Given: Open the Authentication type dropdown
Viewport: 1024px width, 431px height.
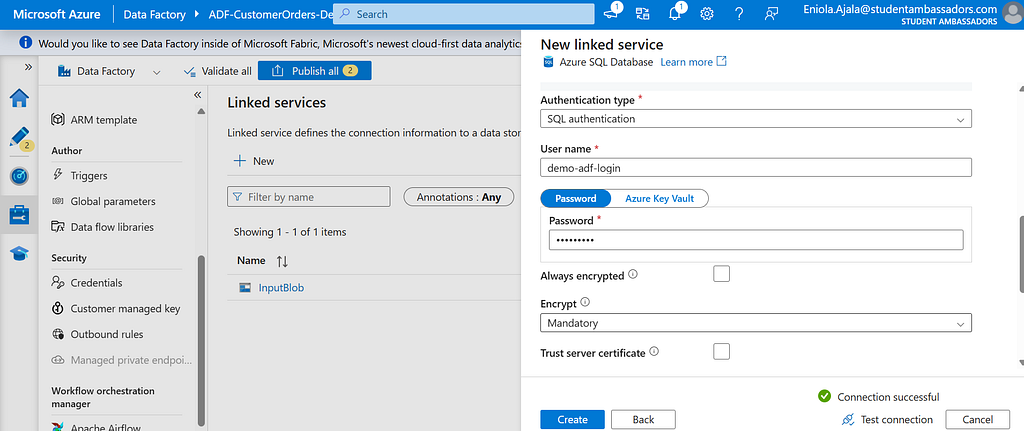Looking at the screenshot, I should [756, 119].
